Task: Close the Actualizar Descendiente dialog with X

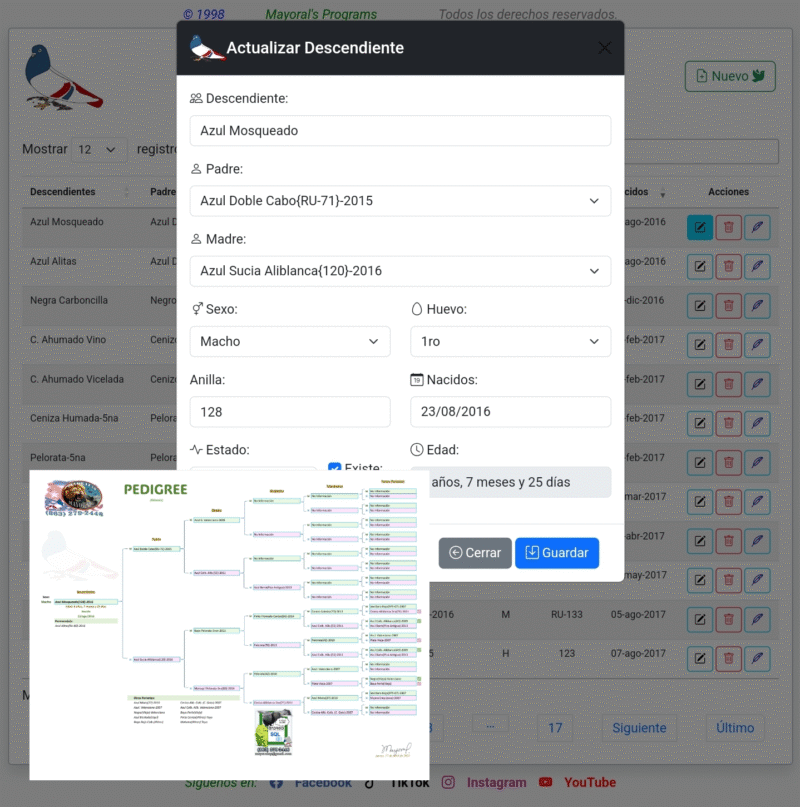Action: pyautogui.click(x=604, y=48)
